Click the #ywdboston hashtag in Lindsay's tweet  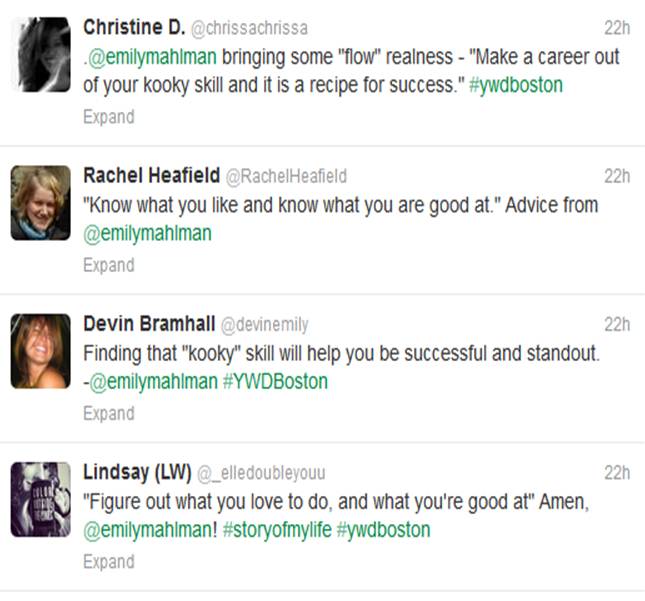(x=383, y=530)
